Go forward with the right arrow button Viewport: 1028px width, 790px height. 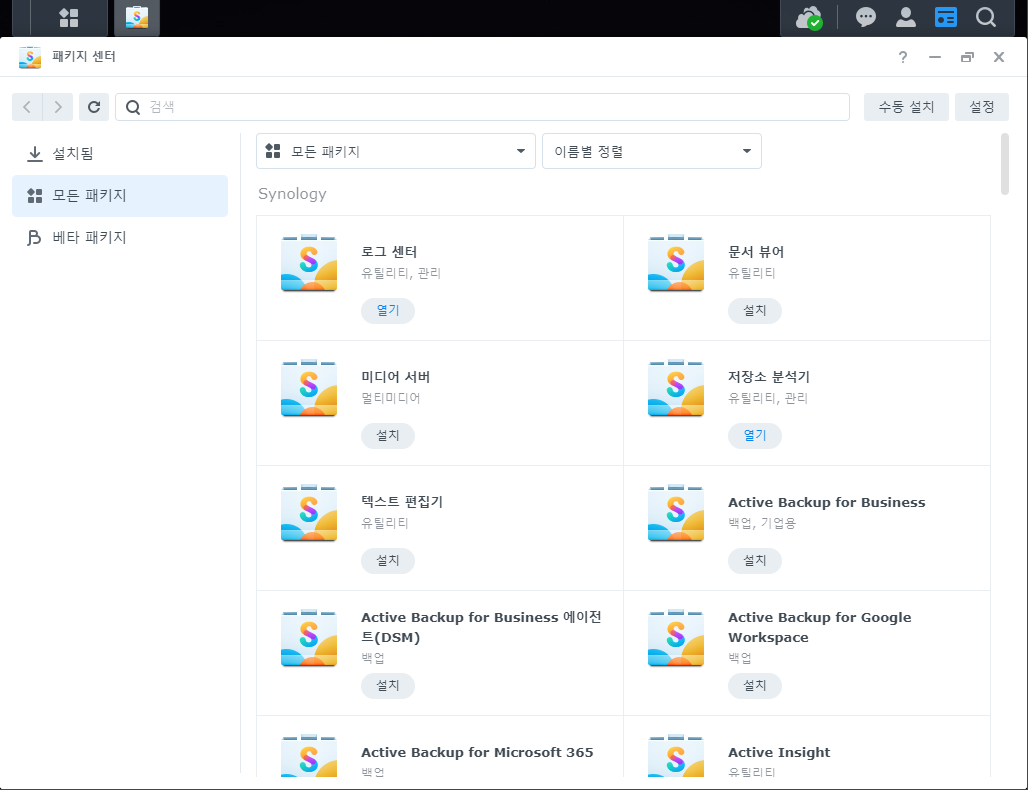58,107
